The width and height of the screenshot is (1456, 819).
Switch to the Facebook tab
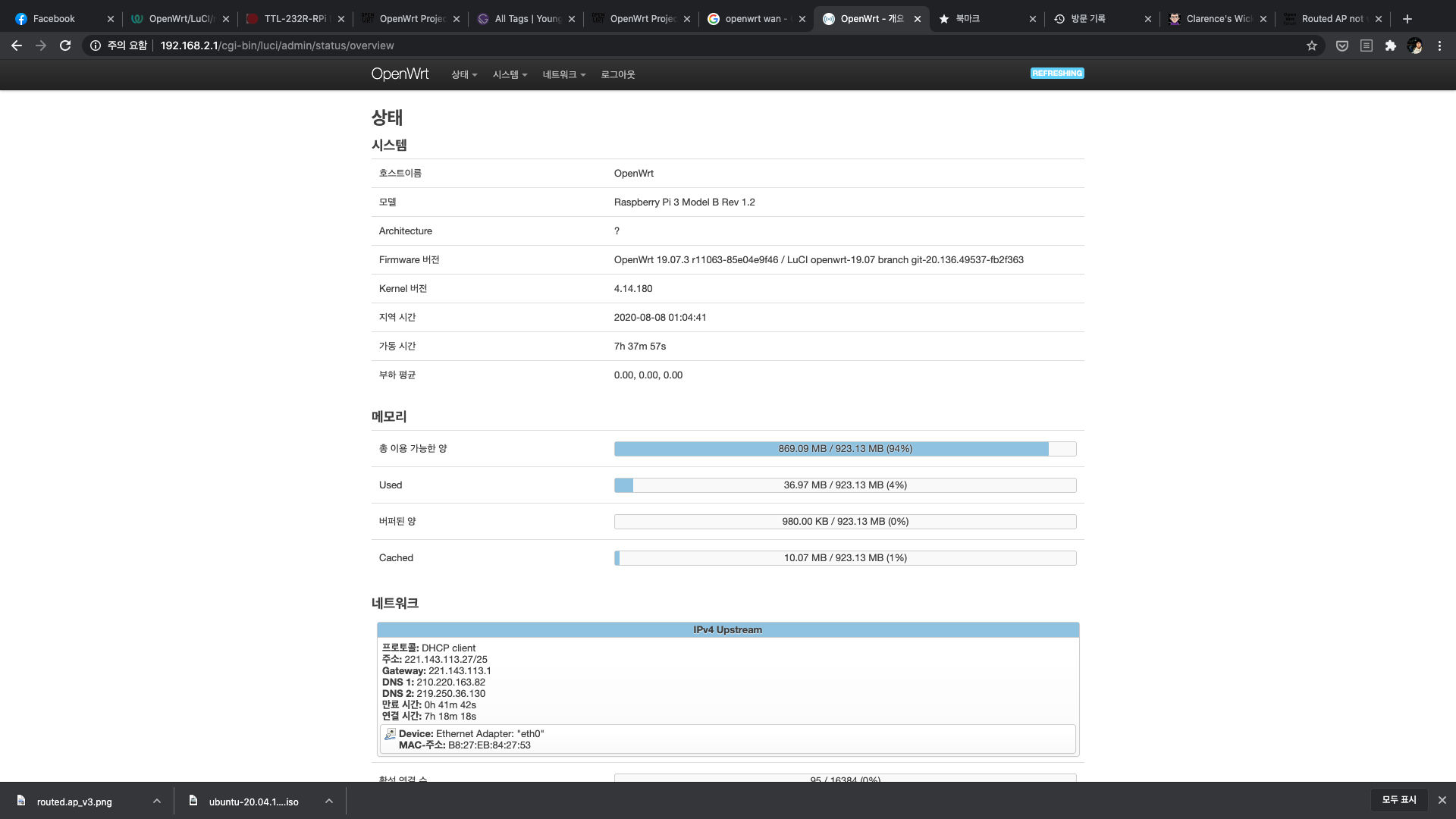[55, 19]
